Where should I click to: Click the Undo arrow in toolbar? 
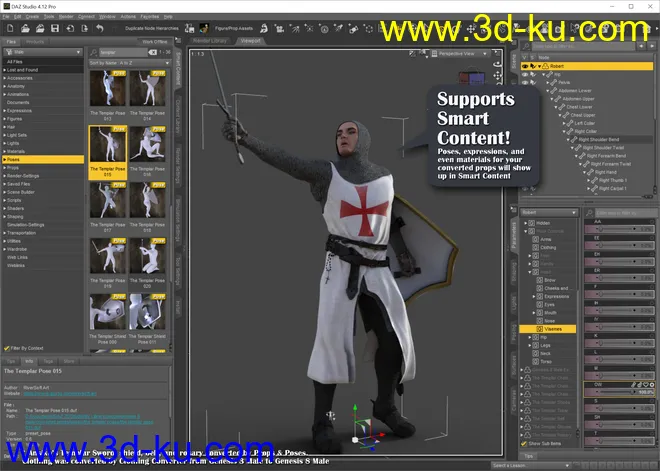coord(98,29)
